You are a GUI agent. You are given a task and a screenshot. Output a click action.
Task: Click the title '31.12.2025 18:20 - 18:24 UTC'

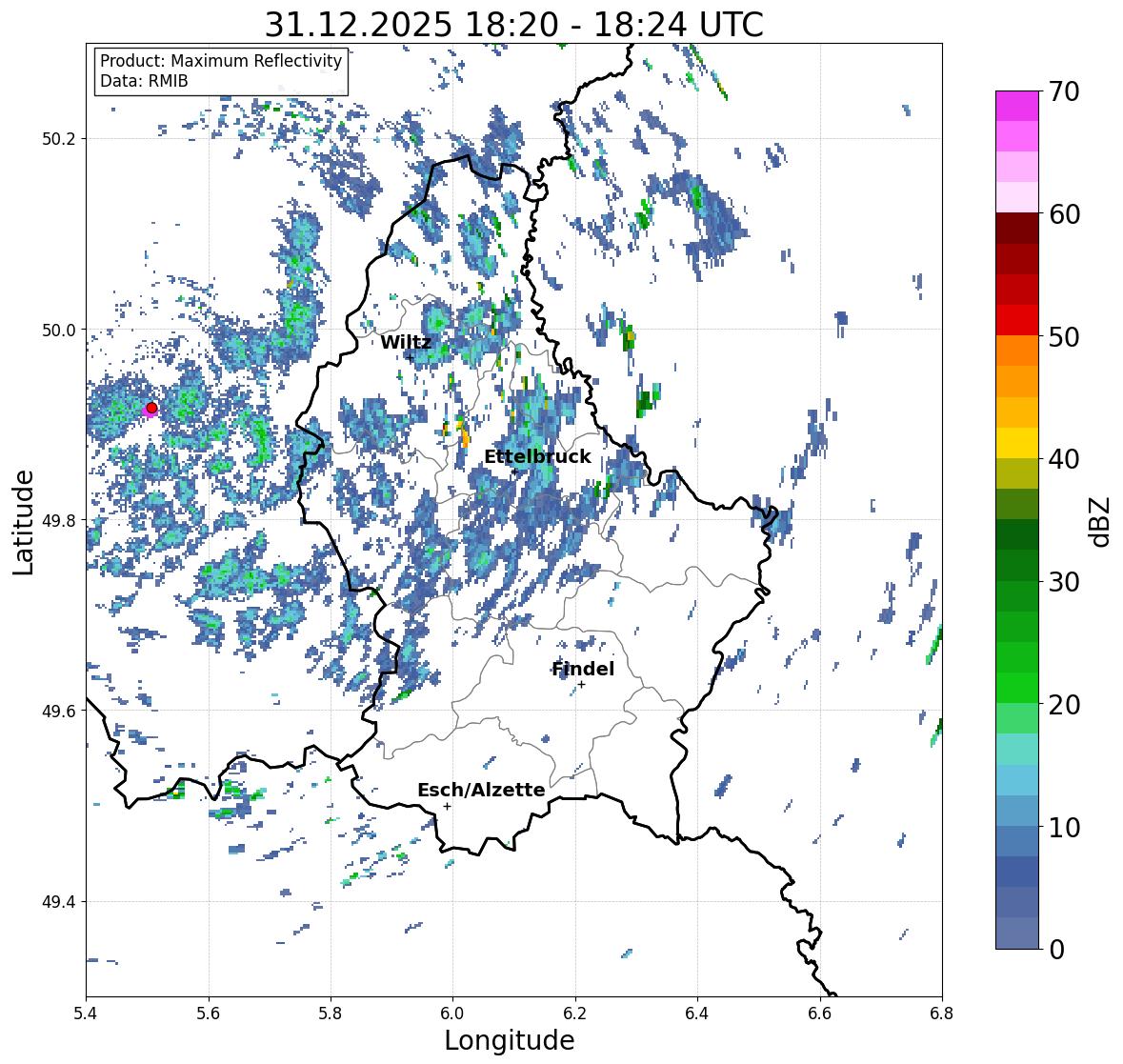tap(514, 25)
